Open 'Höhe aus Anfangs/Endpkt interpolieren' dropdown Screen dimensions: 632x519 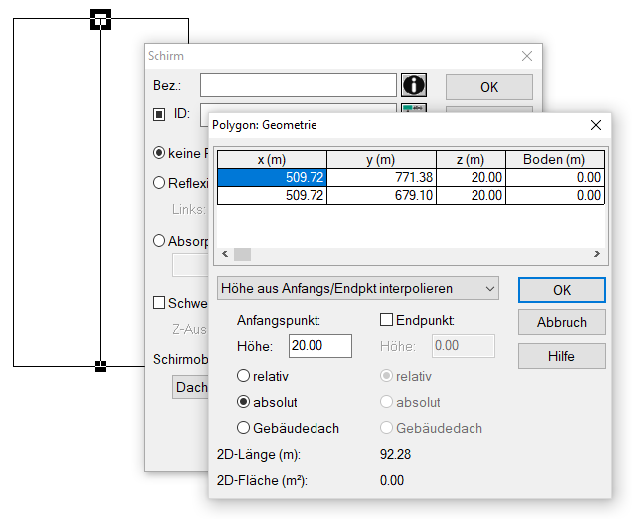point(358,289)
